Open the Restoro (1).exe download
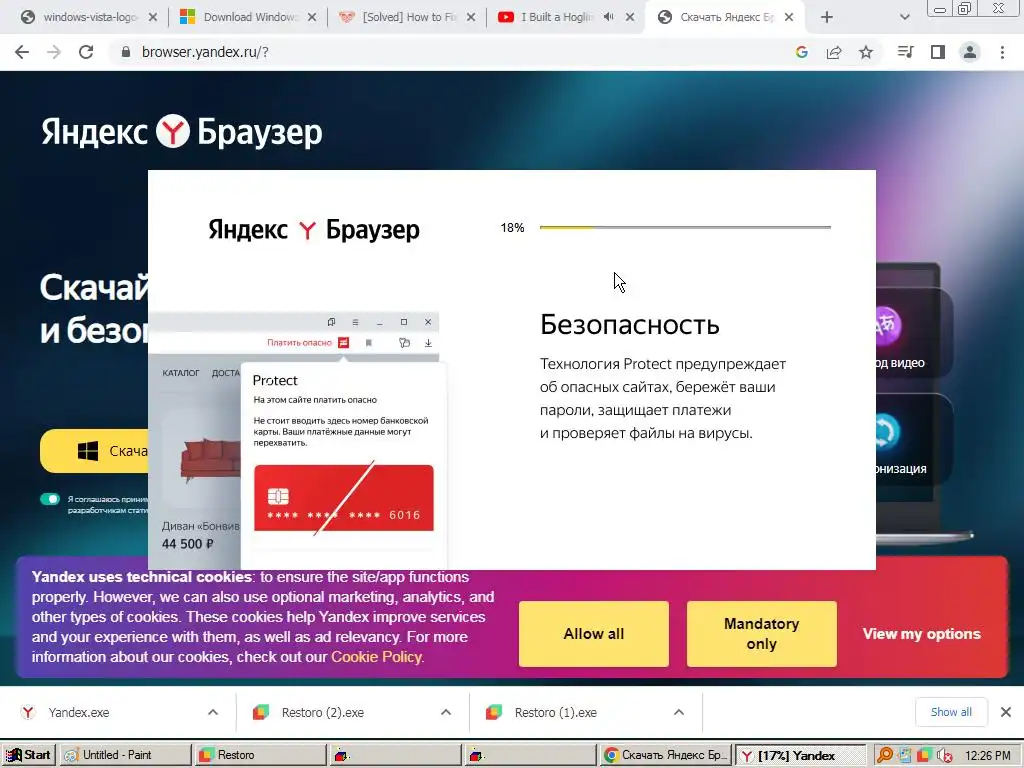 (x=556, y=712)
